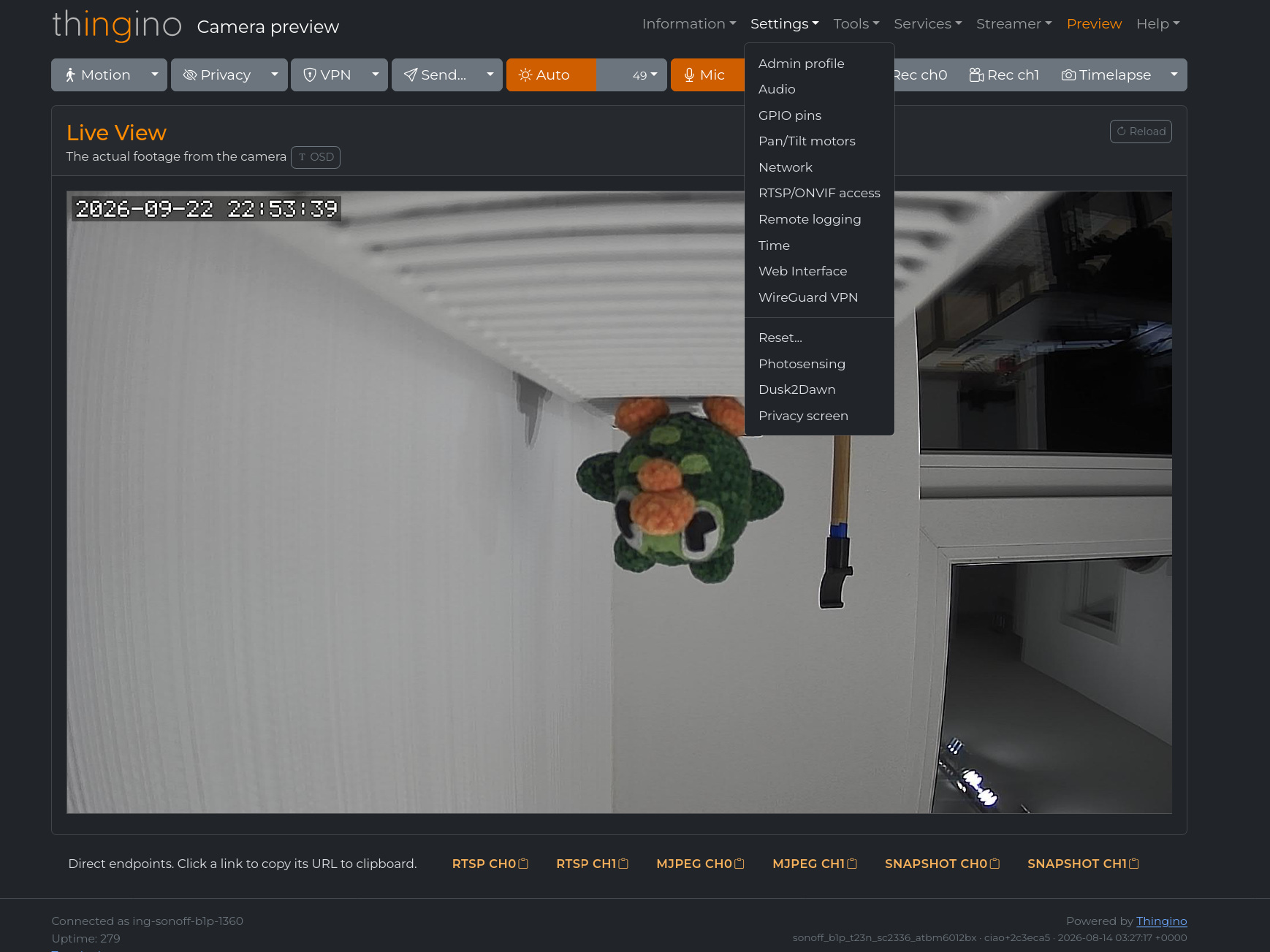
Task: Select Time settings
Action: click(x=819, y=245)
